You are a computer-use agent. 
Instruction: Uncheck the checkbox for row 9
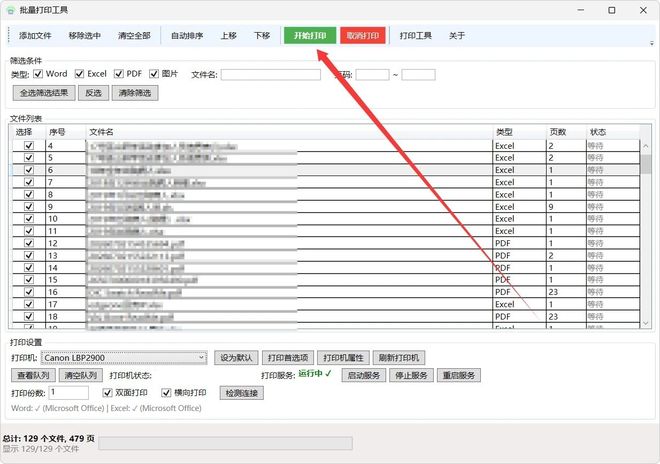click(29, 207)
